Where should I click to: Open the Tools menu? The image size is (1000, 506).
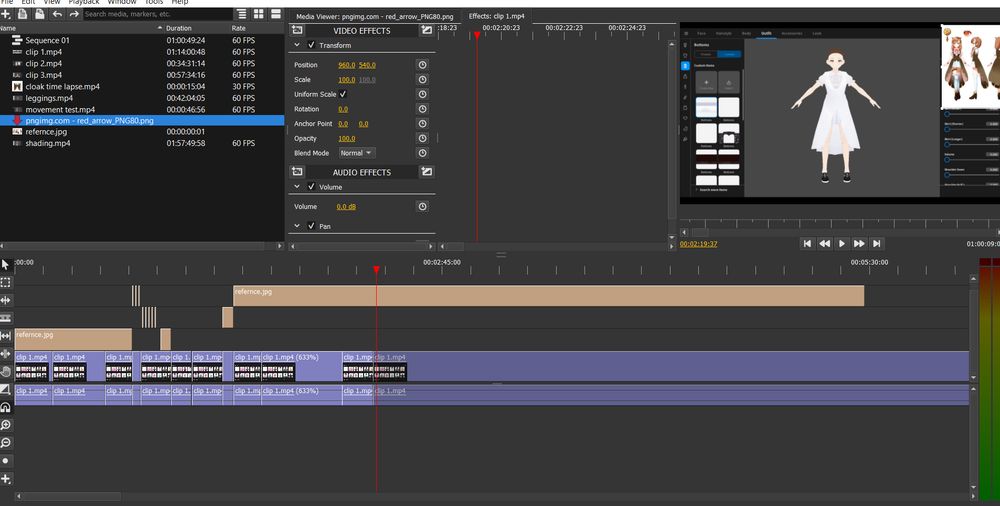[x=153, y=3]
